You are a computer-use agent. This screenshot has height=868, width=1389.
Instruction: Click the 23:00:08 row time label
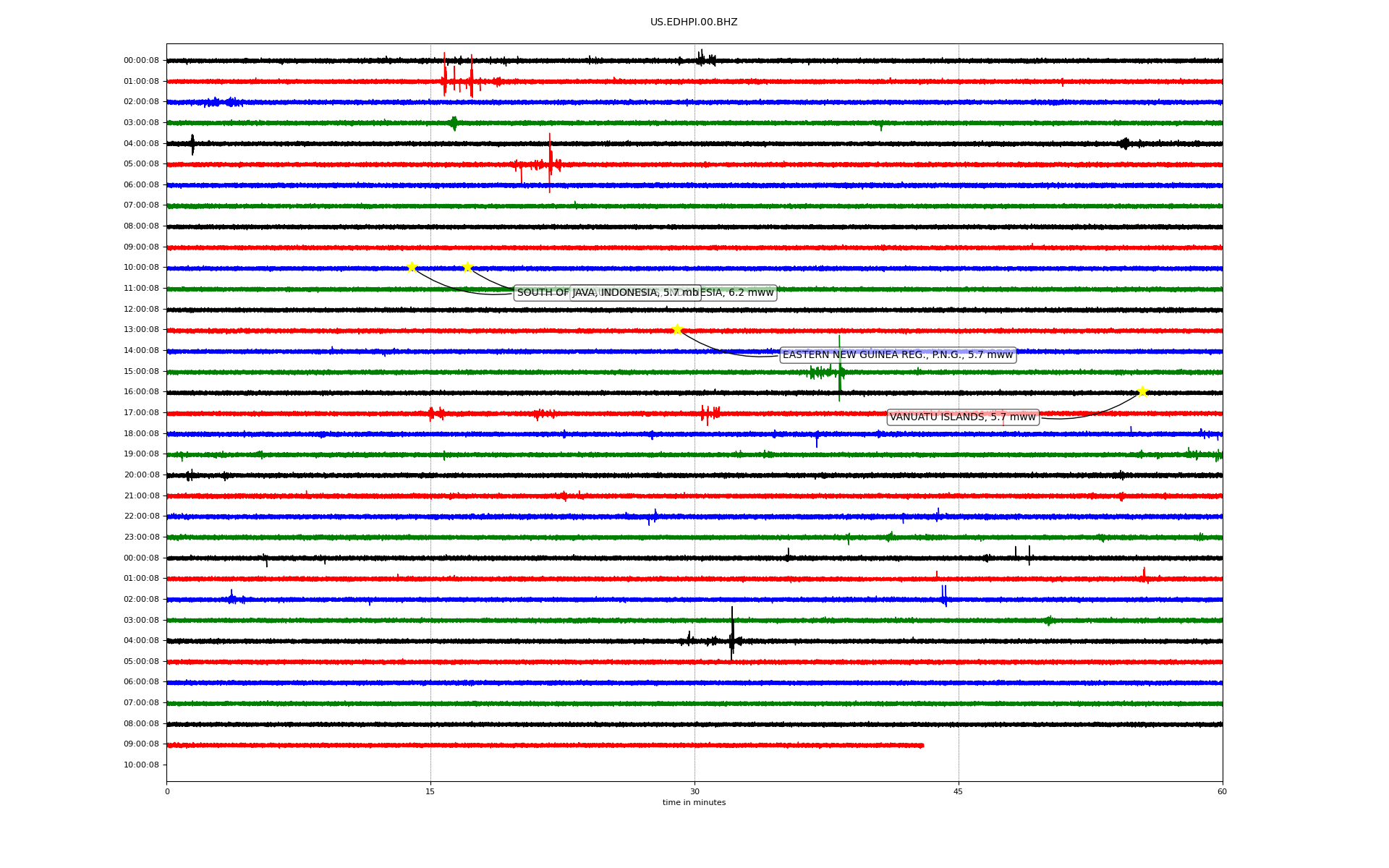point(141,537)
